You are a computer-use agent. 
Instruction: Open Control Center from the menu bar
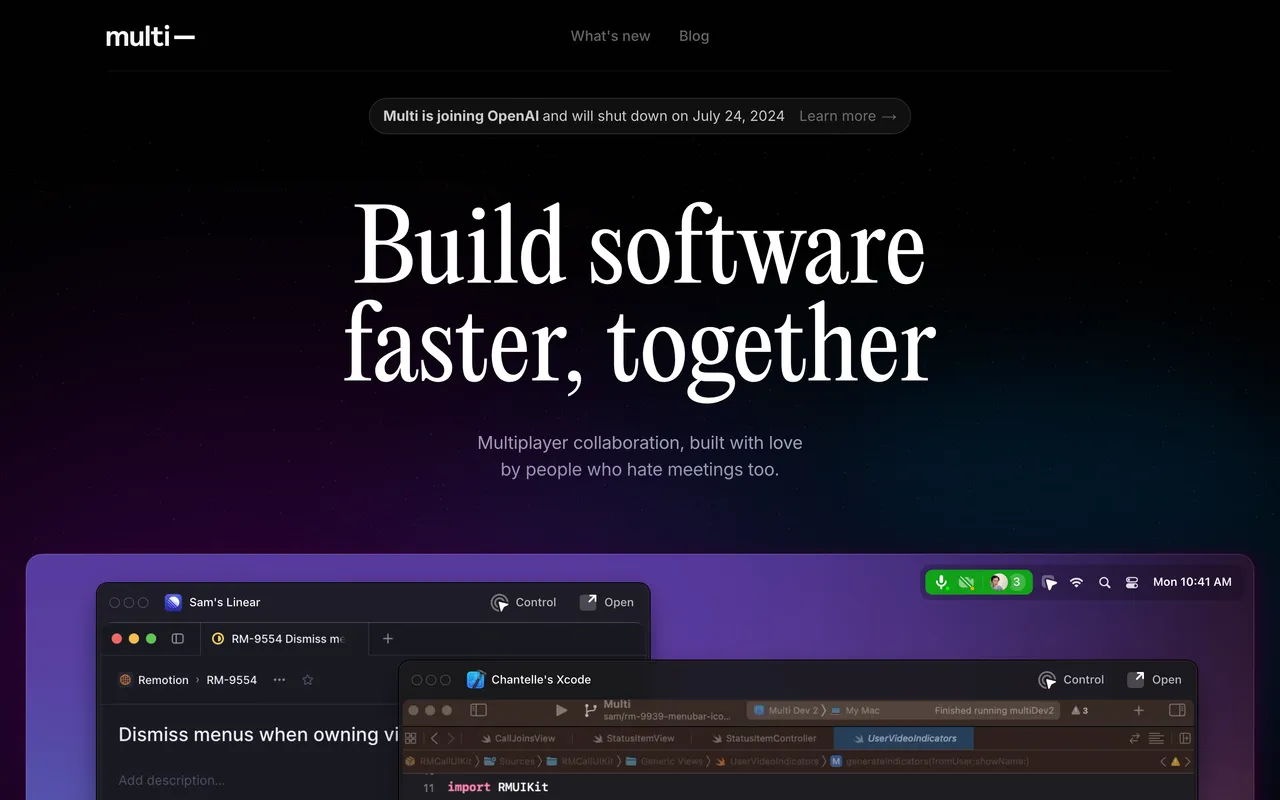(1132, 582)
